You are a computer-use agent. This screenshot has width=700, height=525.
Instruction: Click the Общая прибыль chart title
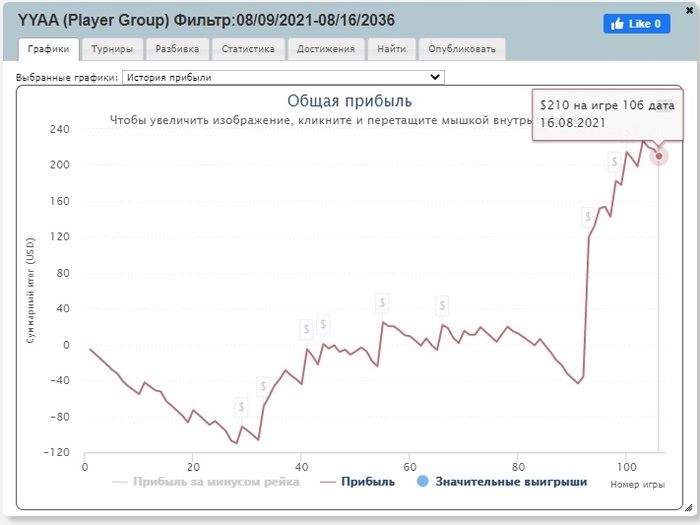pos(349,101)
